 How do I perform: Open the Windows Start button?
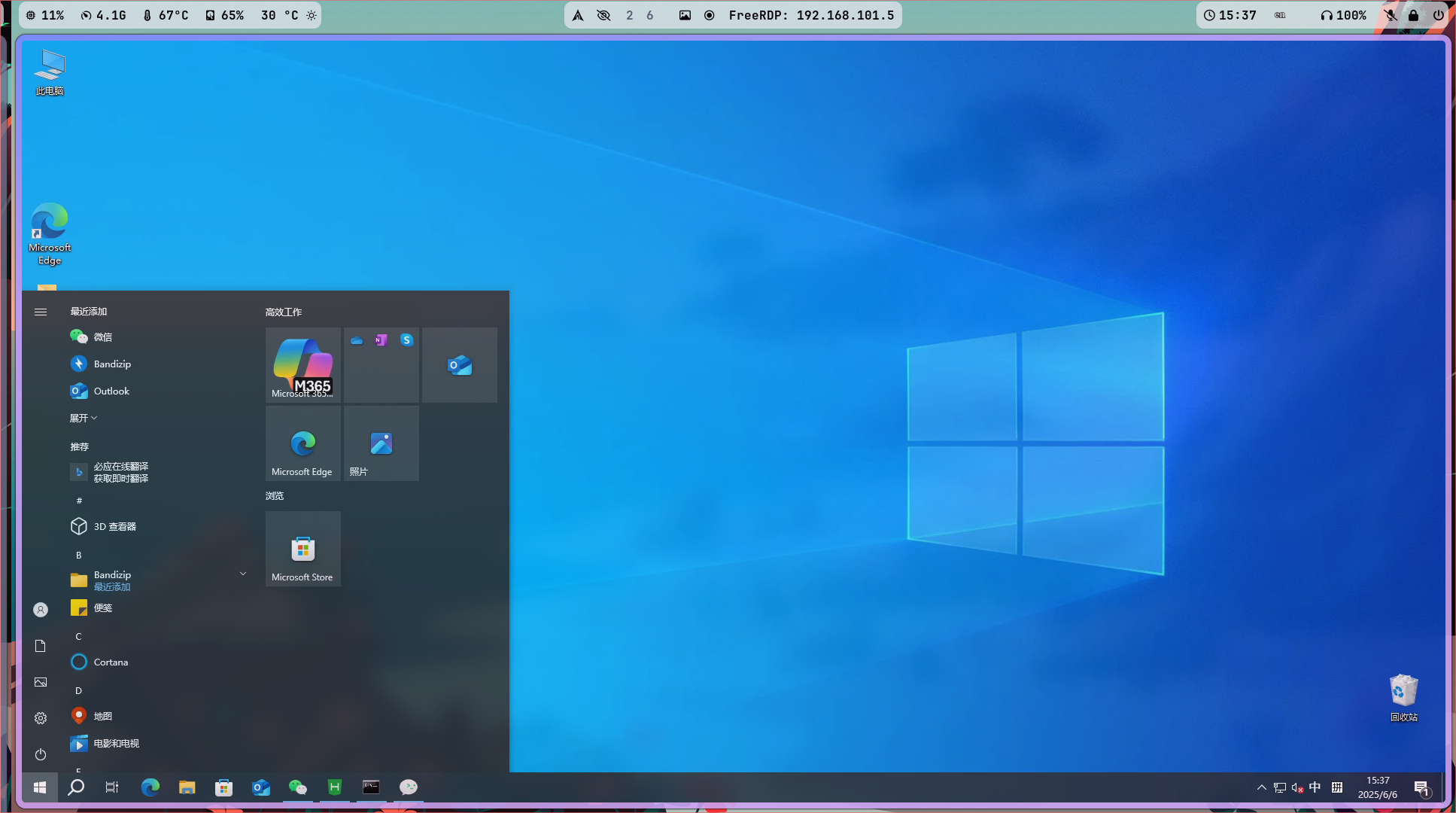coord(40,787)
